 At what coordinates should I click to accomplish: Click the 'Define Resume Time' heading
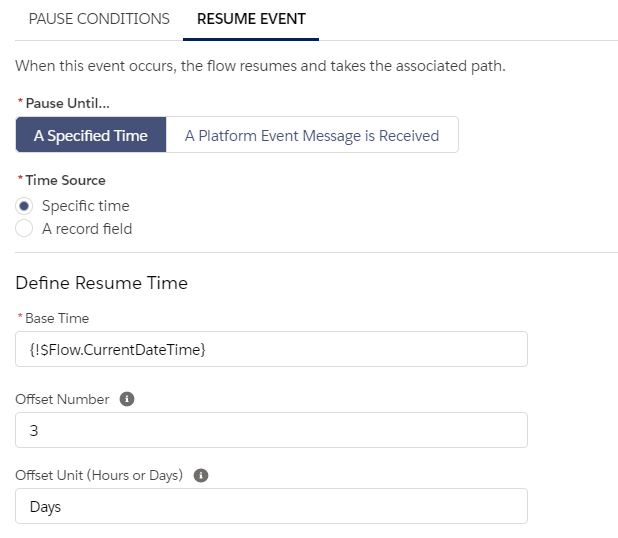(x=101, y=283)
